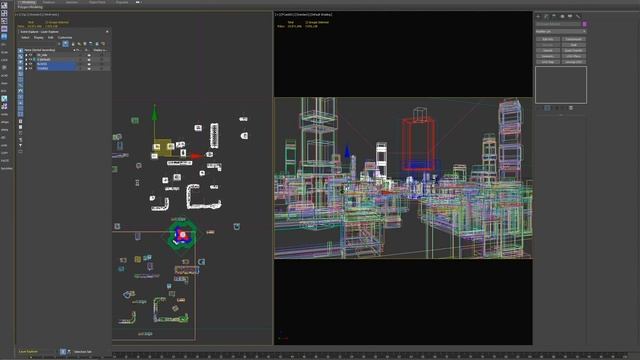This screenshot has width=640, height=360.
Task: Open Wireframe shading menu in Top viewport
Action: pyautogui.click(x=51, y=14)
